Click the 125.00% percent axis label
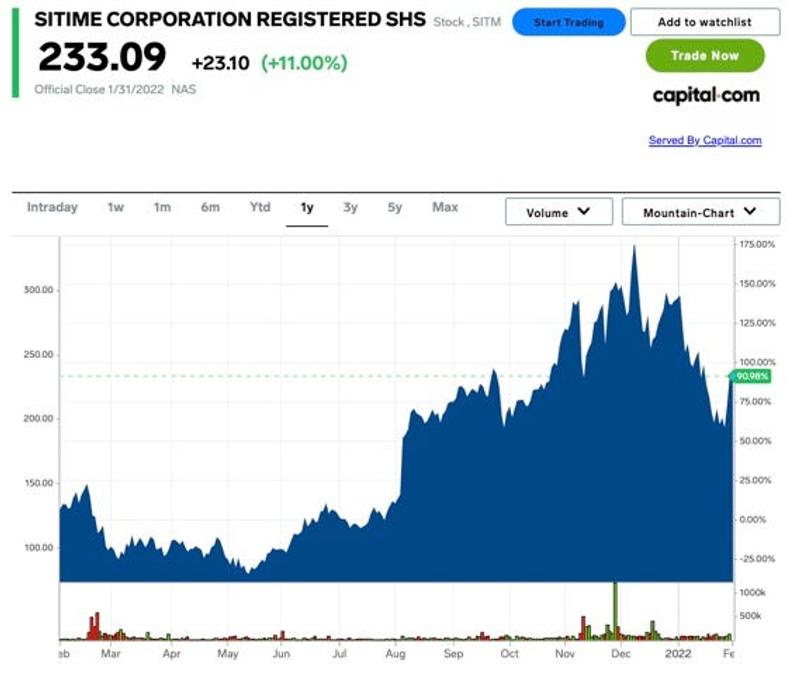800x692 pixels. 757,323
